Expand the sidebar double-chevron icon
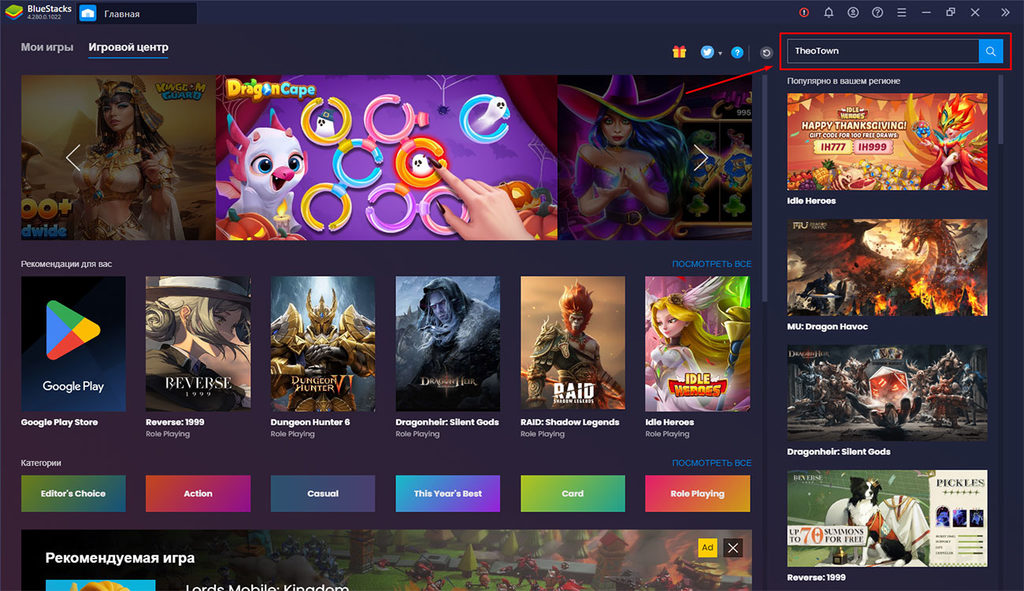This screenshot has width=1024, height=591. coord(1005,12)
